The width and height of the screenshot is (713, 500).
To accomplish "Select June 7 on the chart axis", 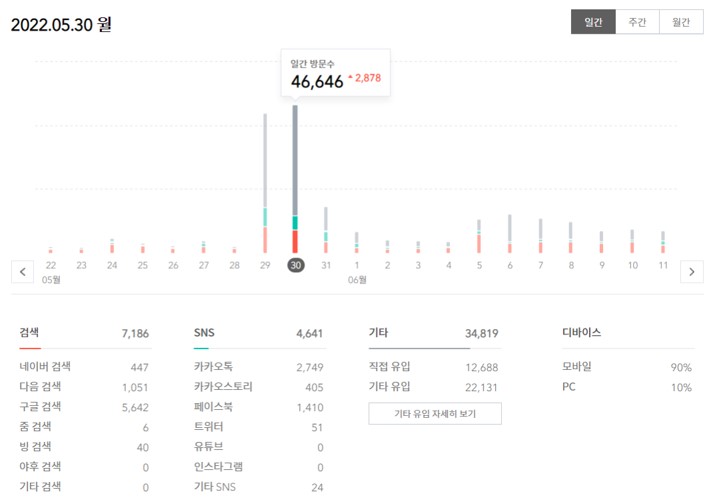I will pyautogui.click(x=541, y=265).
